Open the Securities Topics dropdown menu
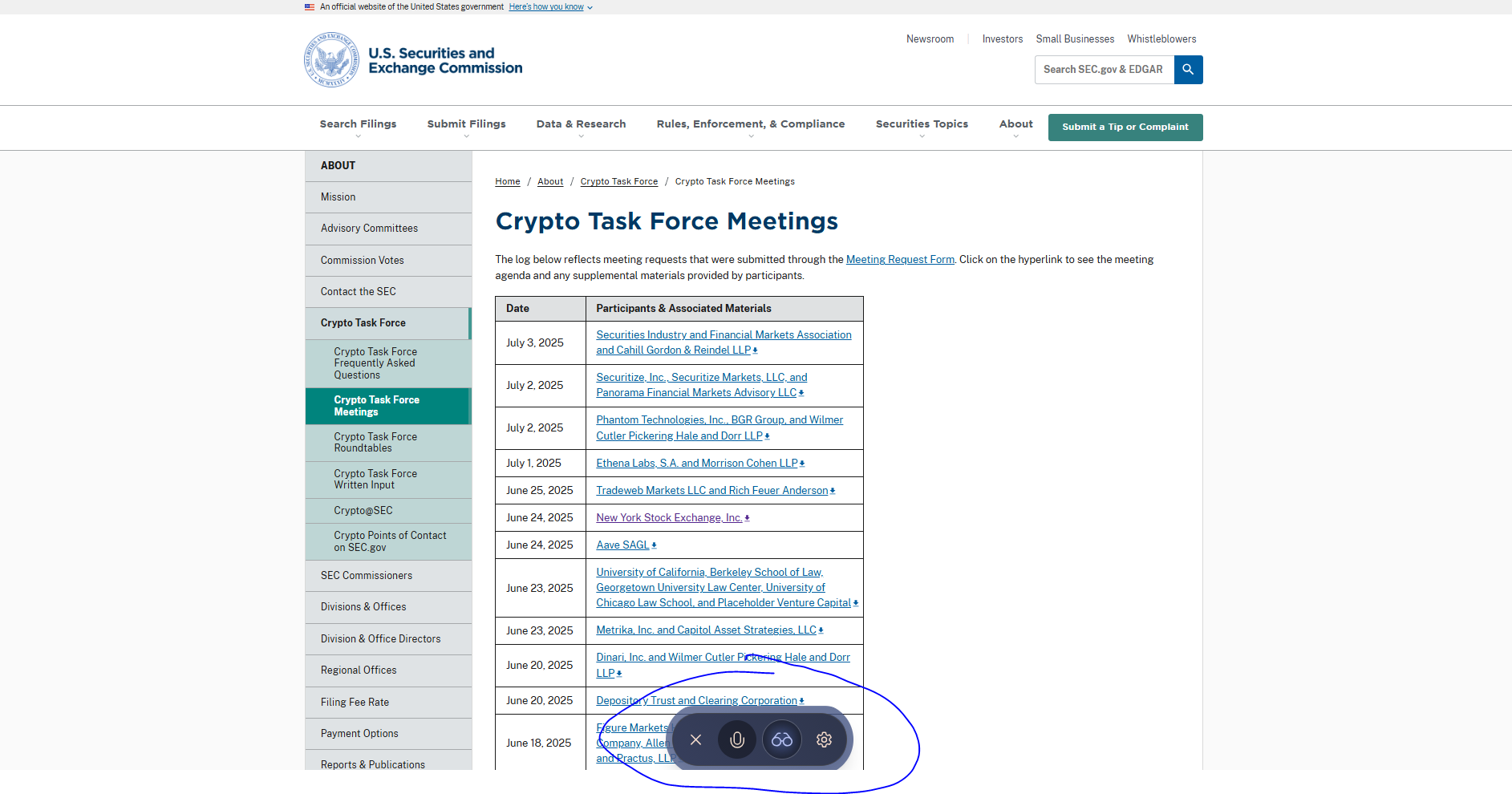The height and width of the screenshot is (794, 1512). pyautogui.click(x=922, y=127)
